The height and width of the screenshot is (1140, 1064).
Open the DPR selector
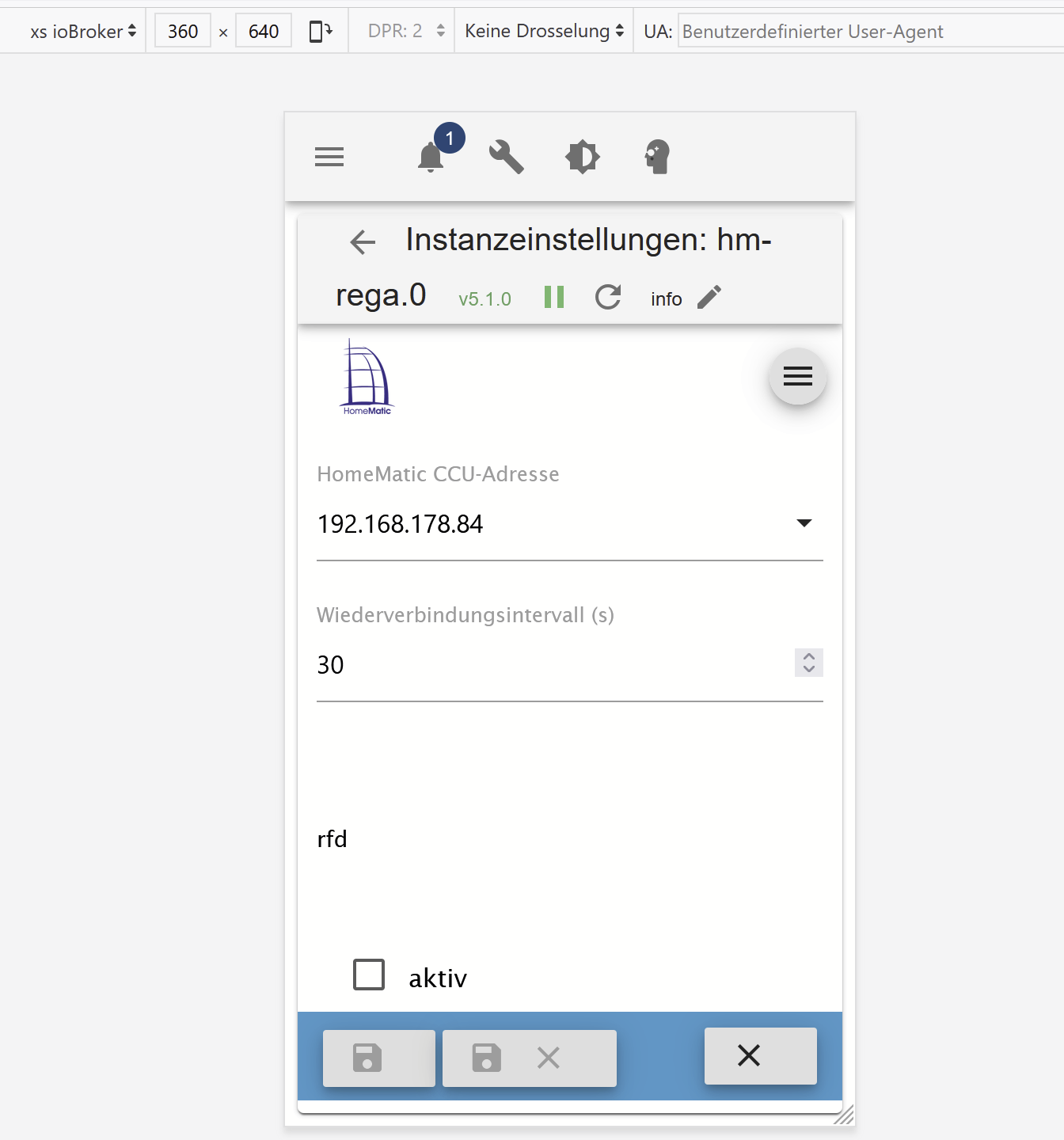click(407, 31)
